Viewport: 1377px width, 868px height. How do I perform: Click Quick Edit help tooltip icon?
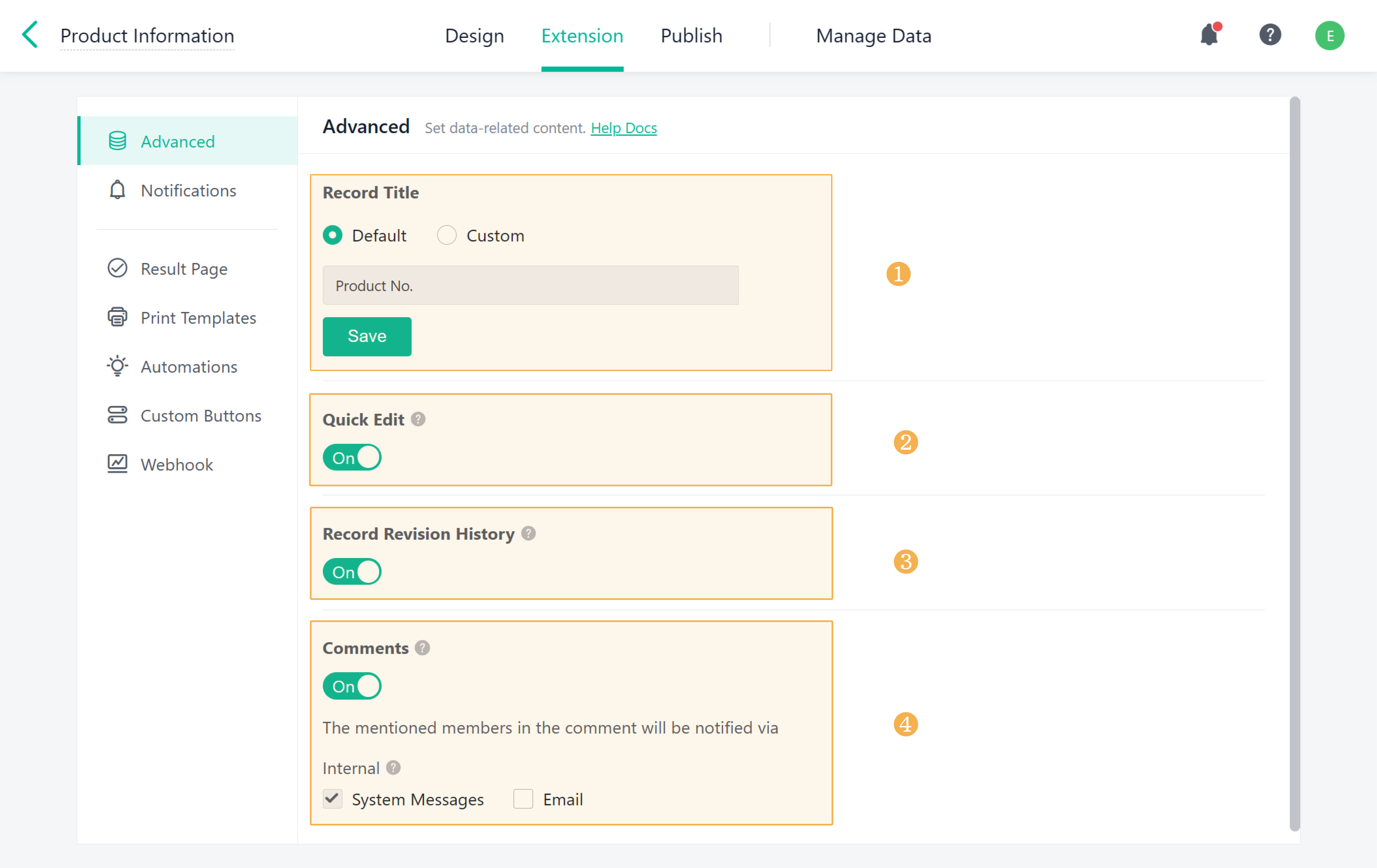[418, 419]
